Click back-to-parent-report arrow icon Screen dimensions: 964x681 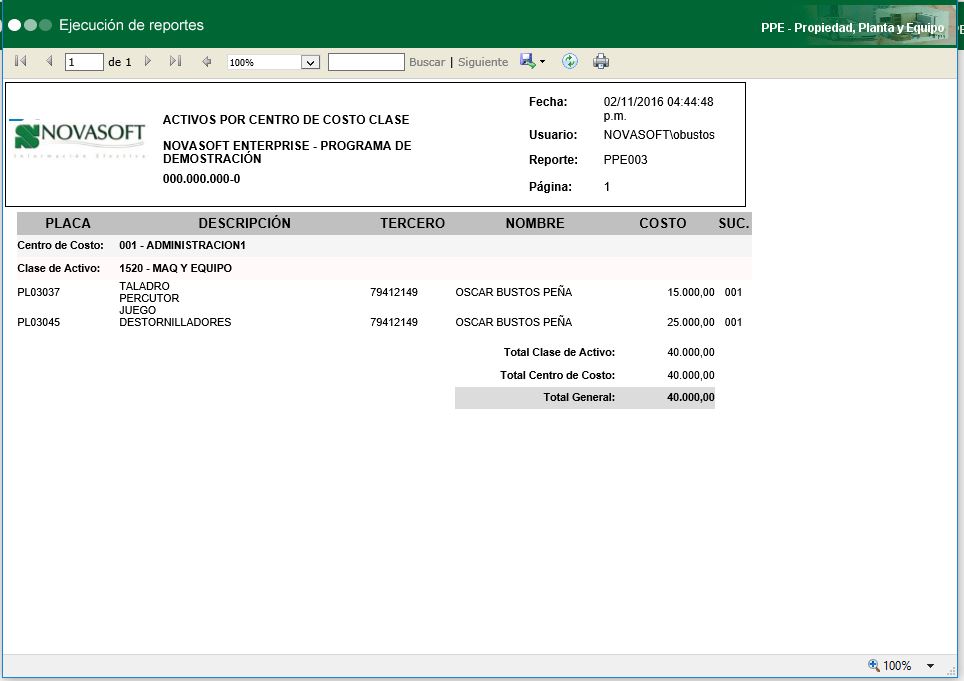tap(207, 62)
